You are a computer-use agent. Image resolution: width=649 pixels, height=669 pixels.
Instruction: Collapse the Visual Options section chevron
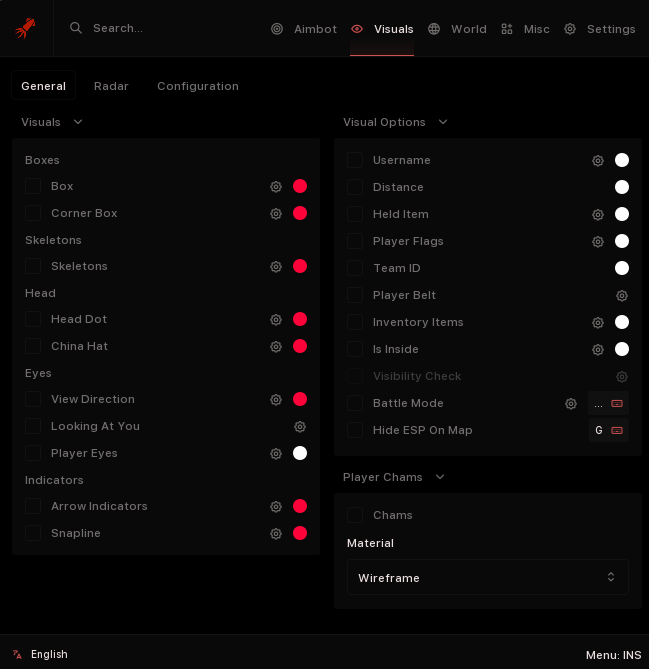pyautogui.click(x=443, y=122)
